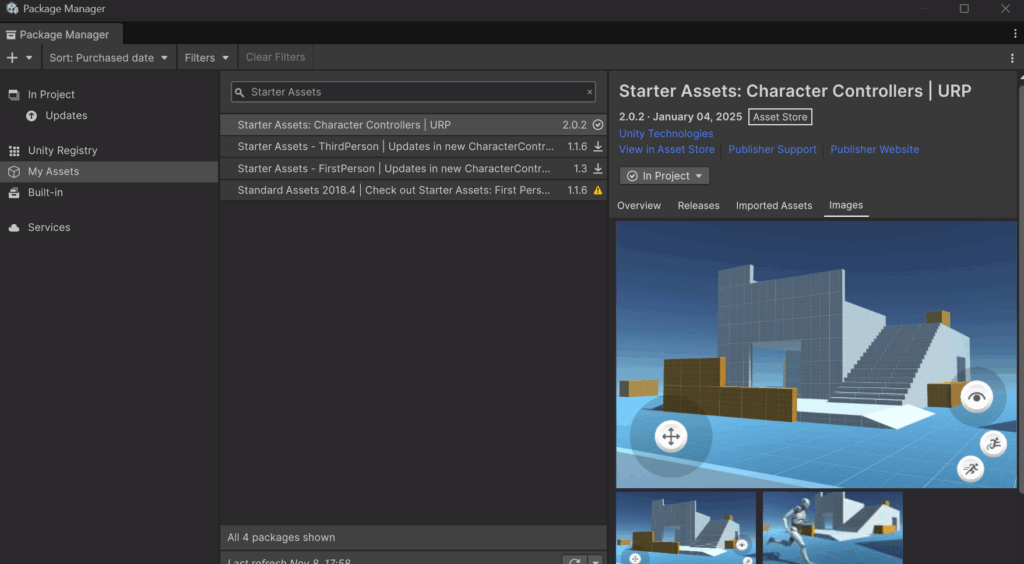Image resolution: width=1024 pixels, height=564 pixels.
Task: Click the warning icon on Standard Assets 2018.4
Action: (598, 190)
